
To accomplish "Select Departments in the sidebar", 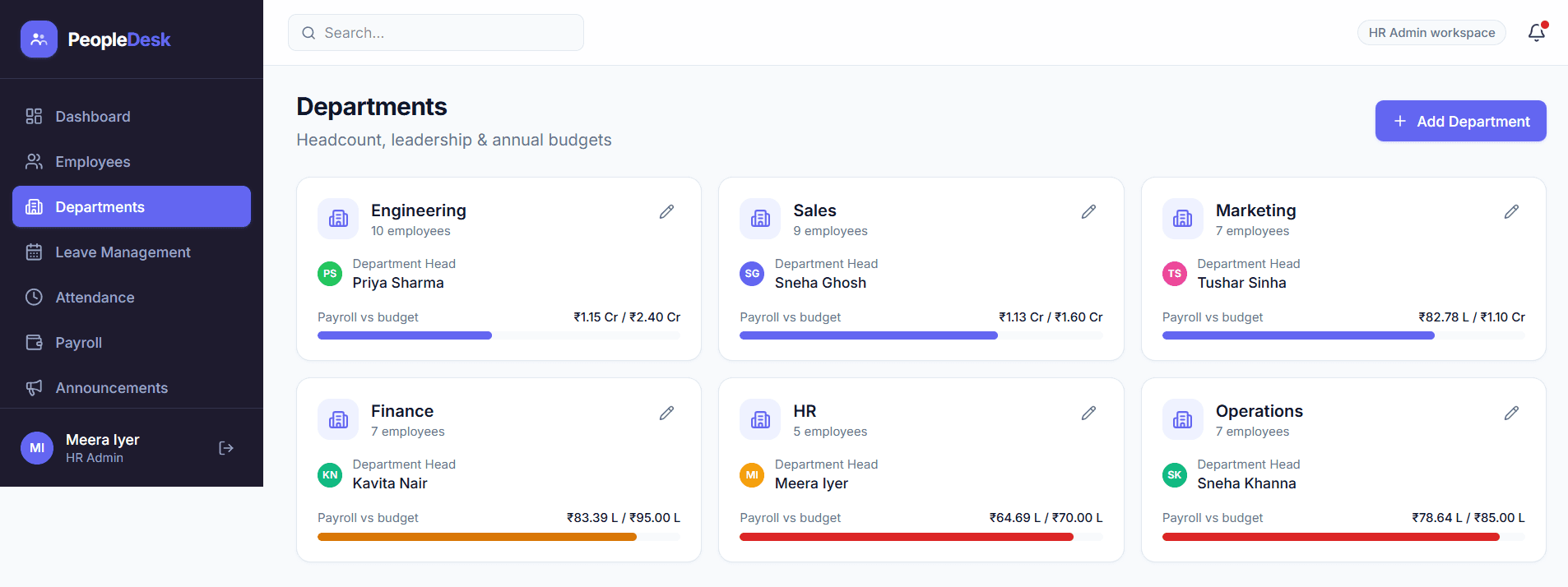I will tap(132, 206).
